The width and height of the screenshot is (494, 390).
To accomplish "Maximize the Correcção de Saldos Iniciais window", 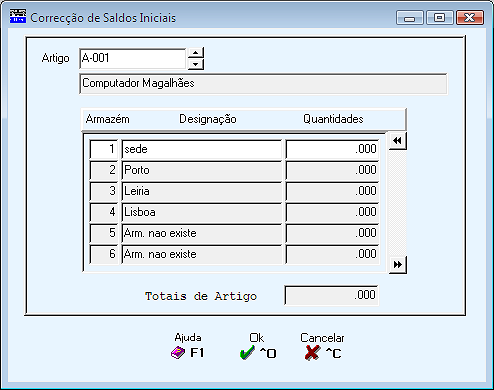I will point(440,18).
